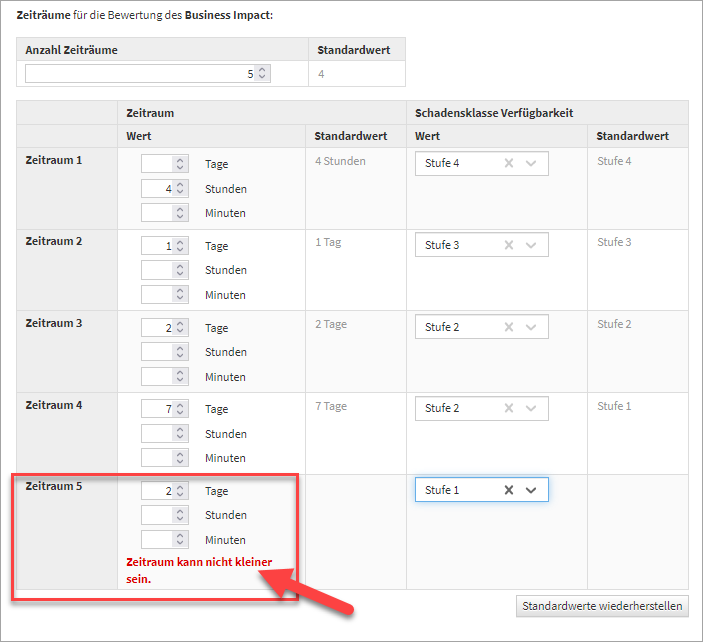Screen dimensions: 703x642
Task: Click Zeitraum 1 Tage input field
Action: (x=157, y=164)
